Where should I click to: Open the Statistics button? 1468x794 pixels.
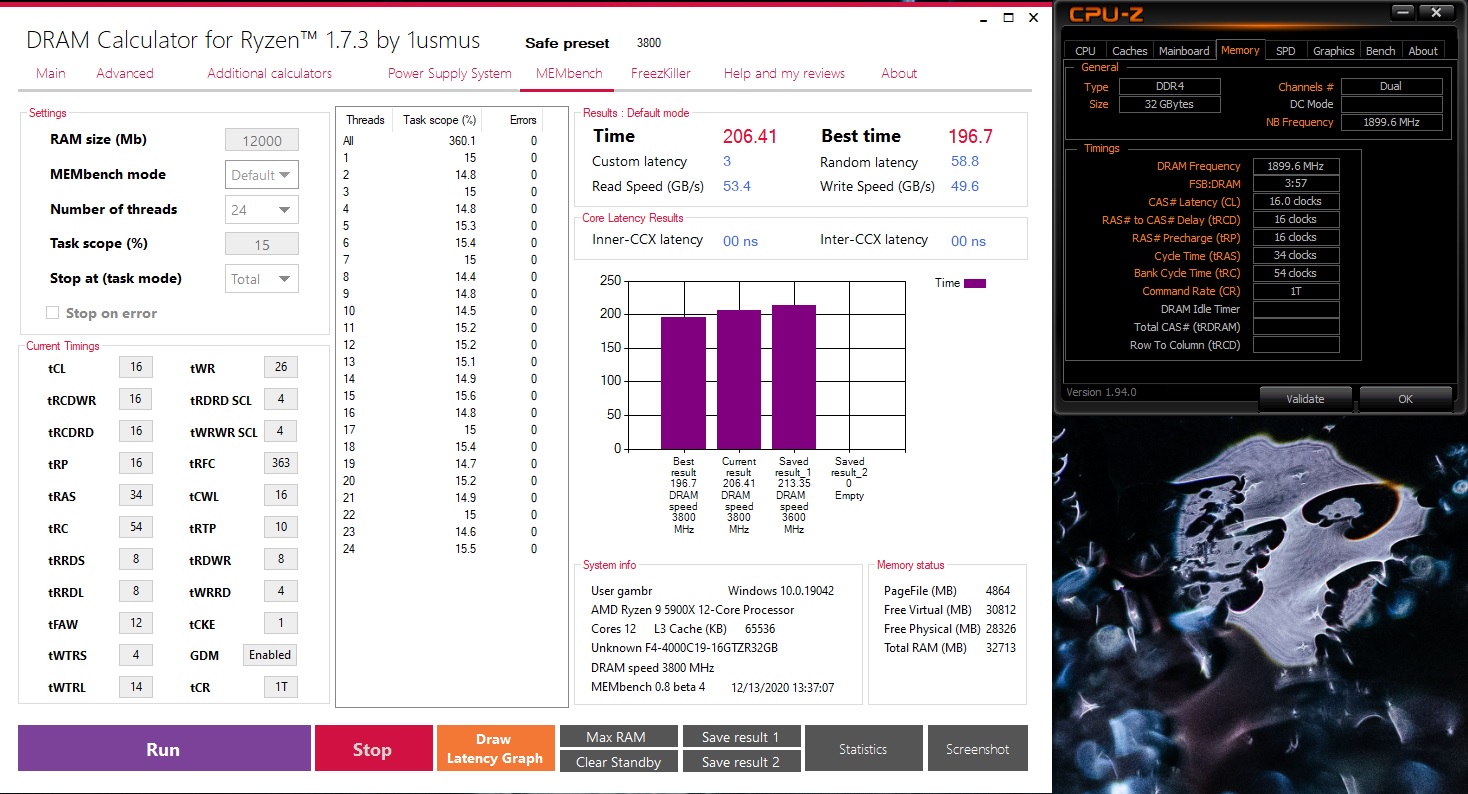coord(863,749)
